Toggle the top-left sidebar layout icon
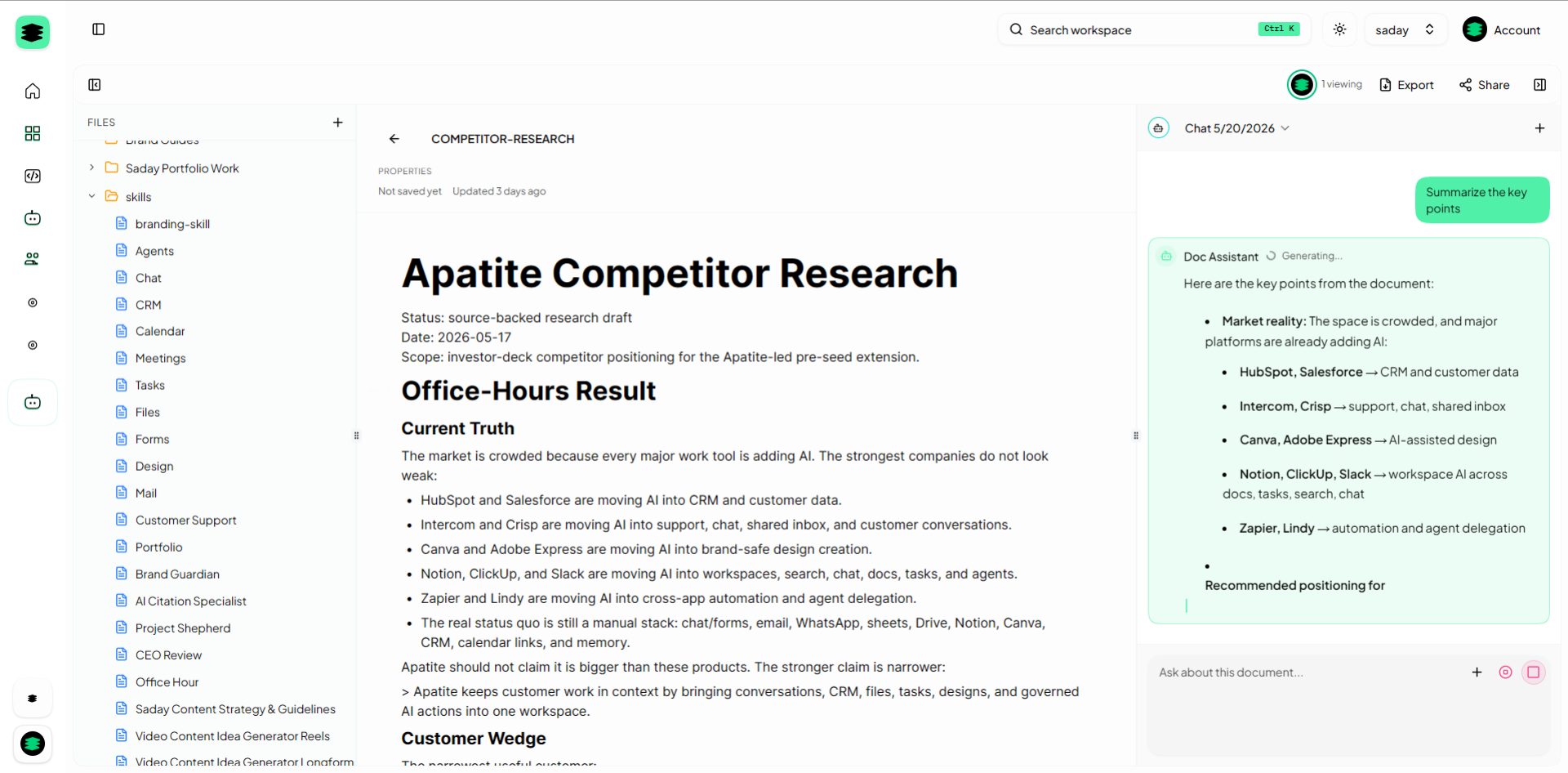Screen dimensions: 1568x773 [99, 29]
